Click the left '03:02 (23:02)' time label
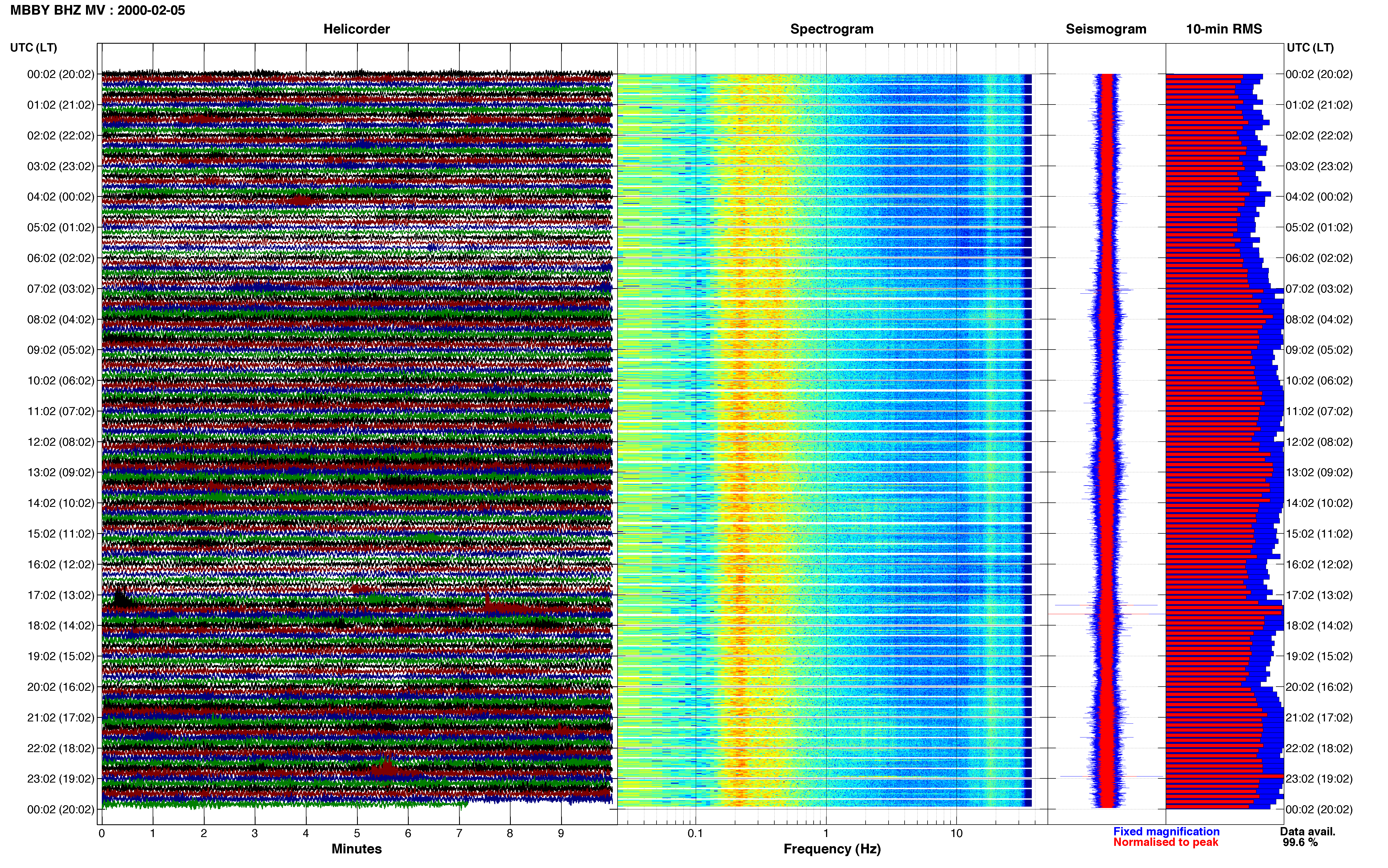 click(61, 166)
